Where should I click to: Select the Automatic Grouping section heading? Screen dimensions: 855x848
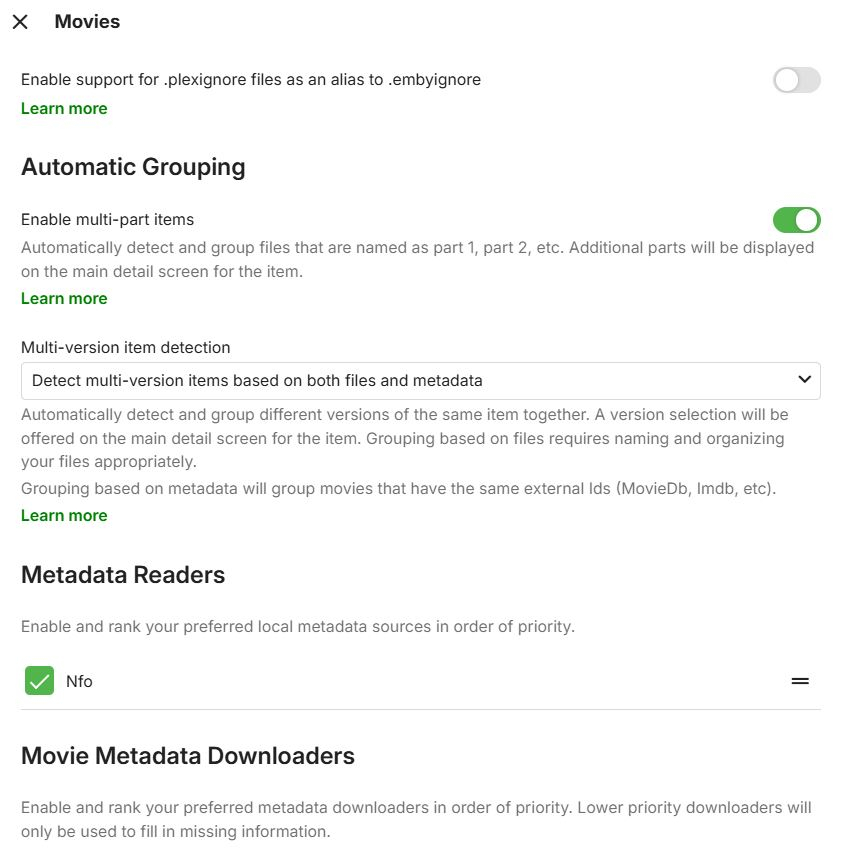tap(133, 166)
